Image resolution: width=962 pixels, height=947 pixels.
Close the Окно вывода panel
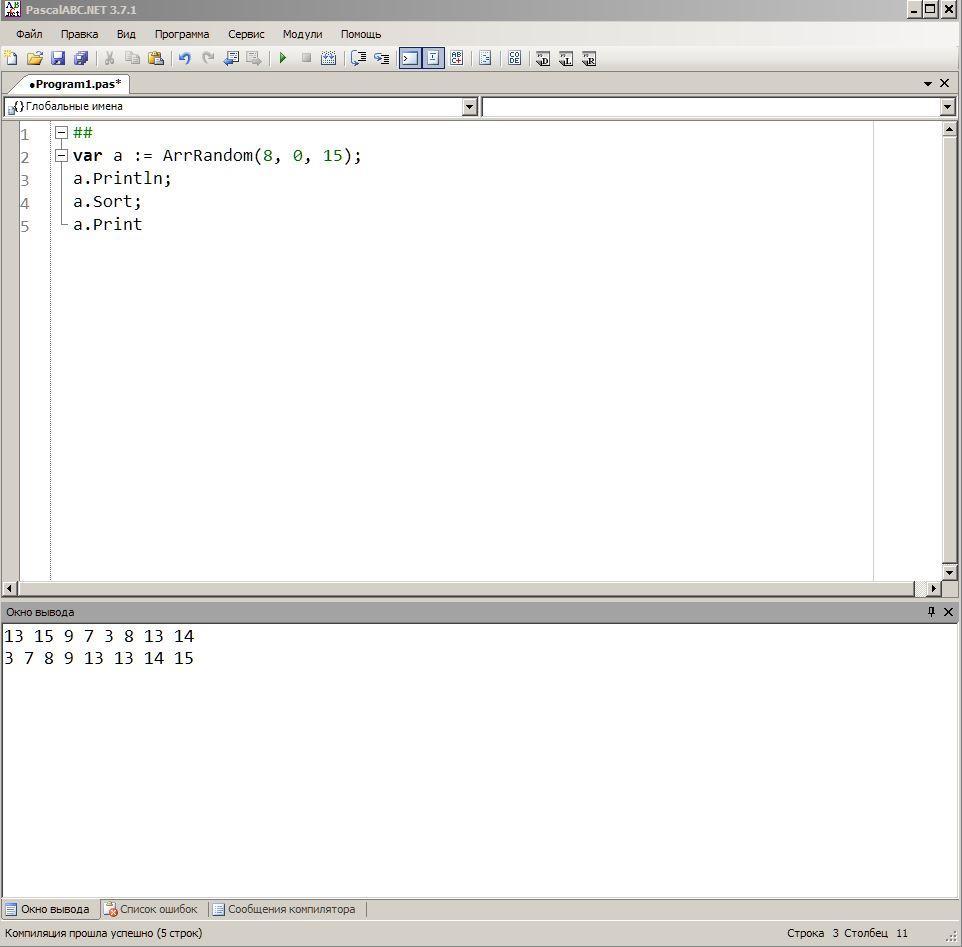coord(948,612)
